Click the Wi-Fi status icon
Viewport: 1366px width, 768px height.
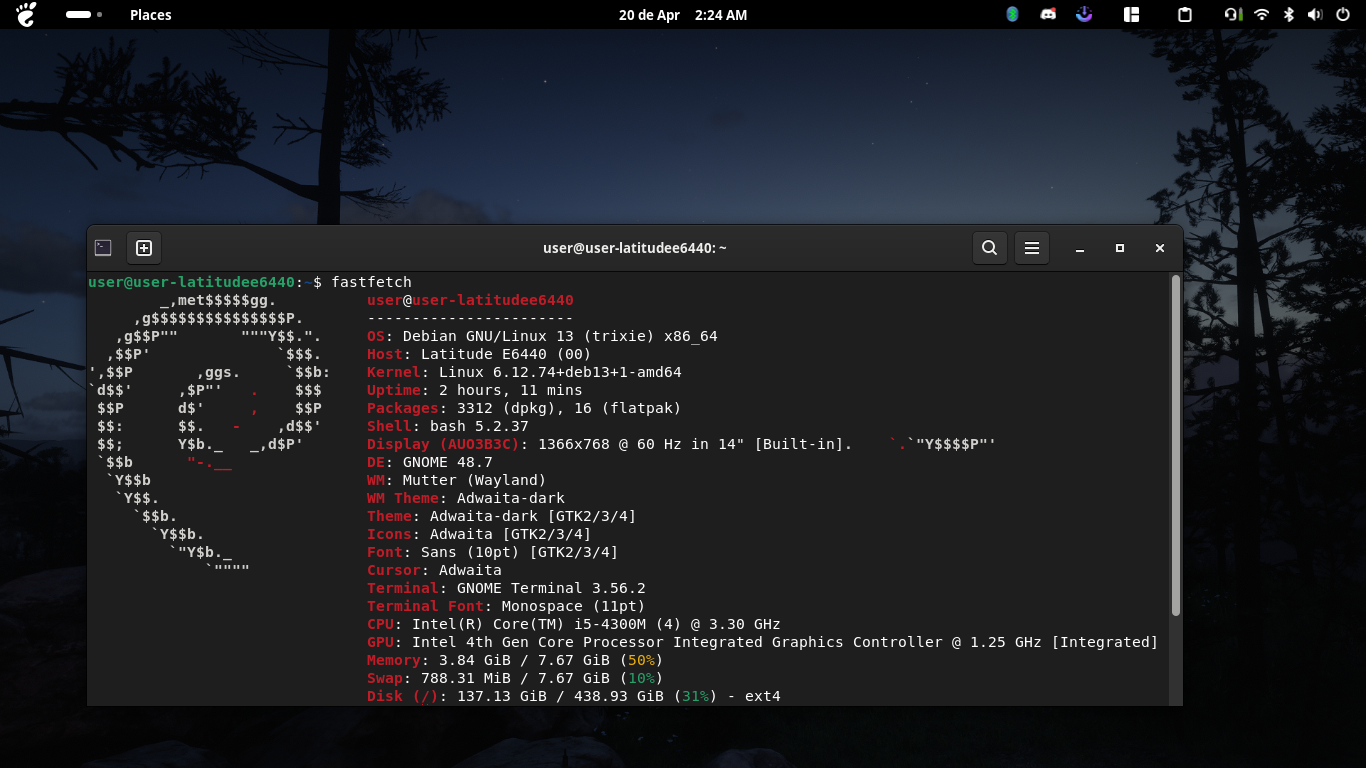(x=1262, y=15)
